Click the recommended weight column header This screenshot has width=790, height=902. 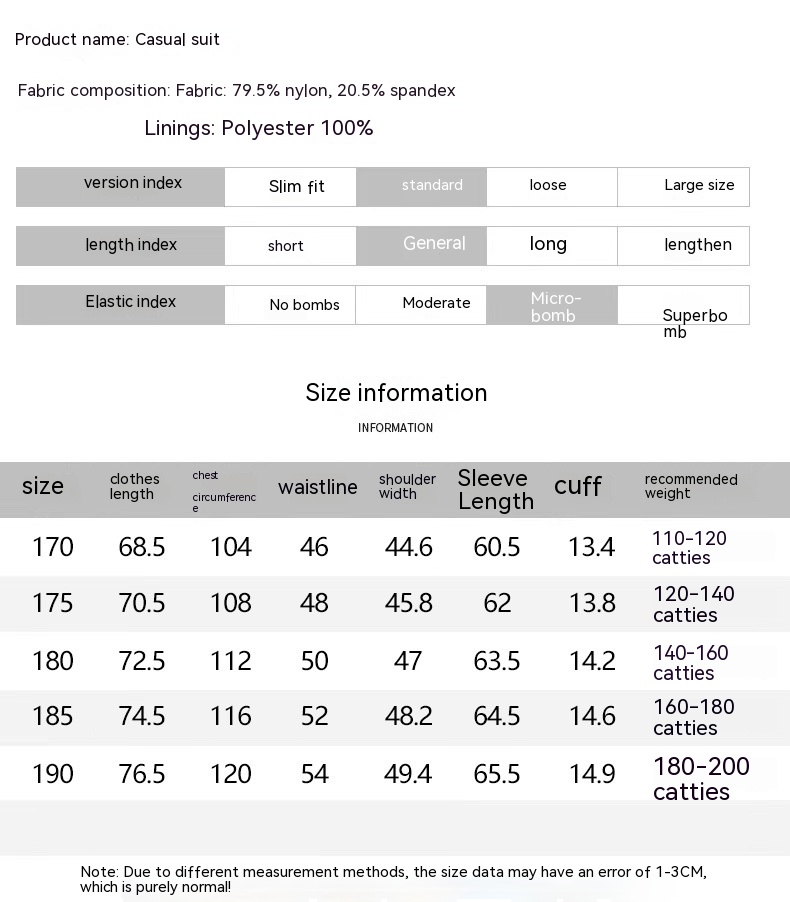tap(690, 486)
